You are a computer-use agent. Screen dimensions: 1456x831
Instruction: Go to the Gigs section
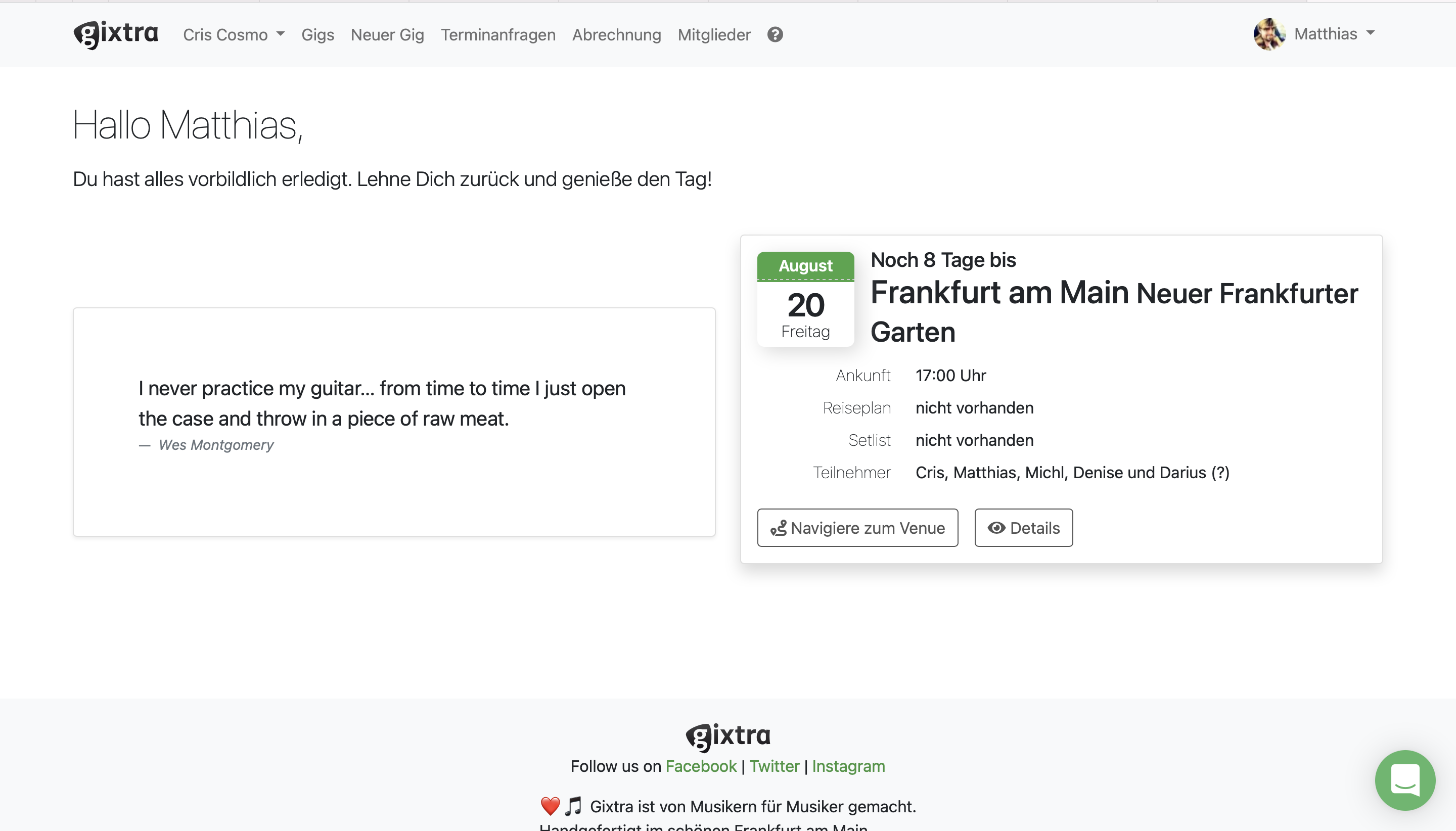point(317,35)
